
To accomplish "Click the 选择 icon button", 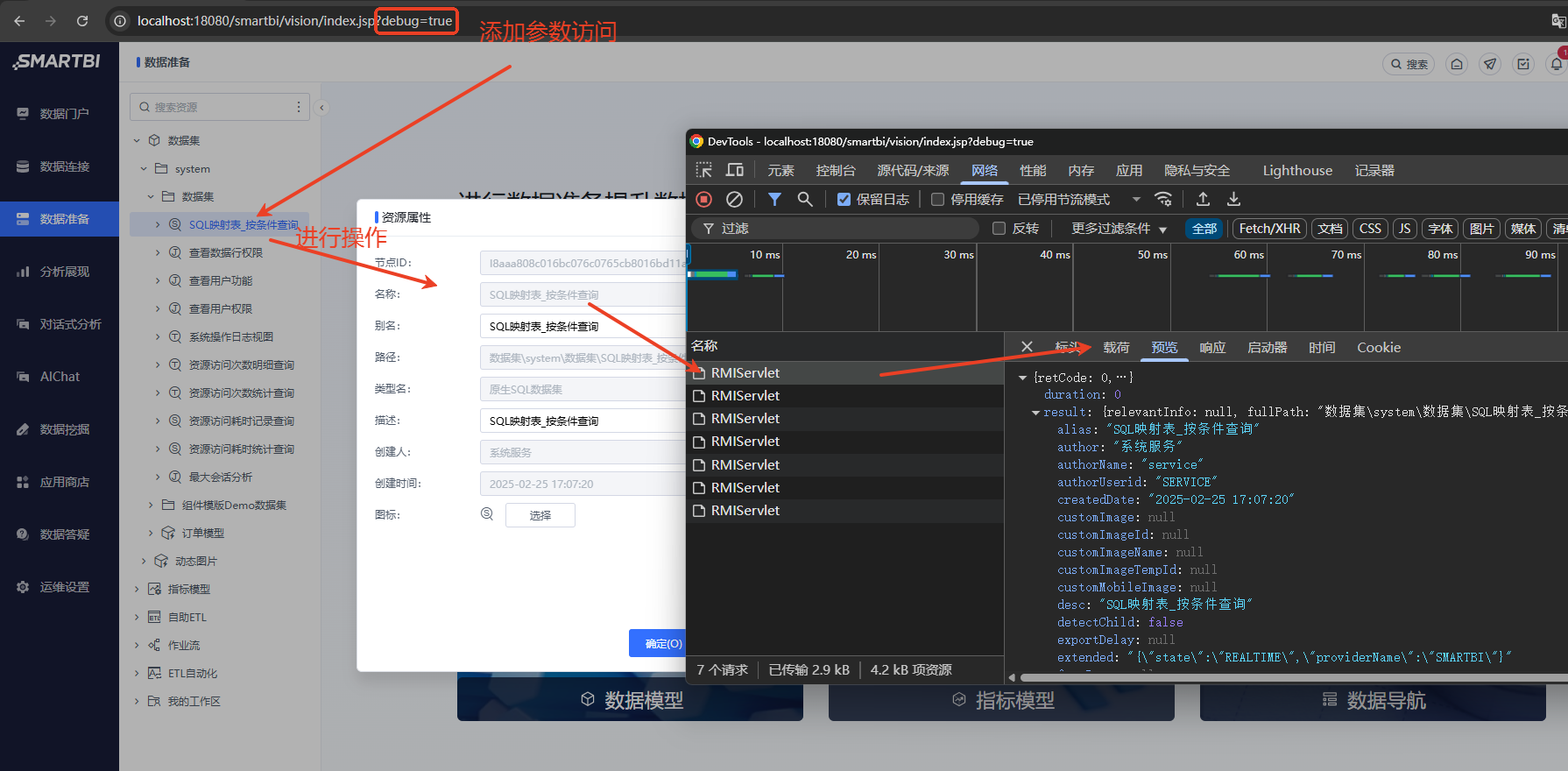I will click(540, 515).
